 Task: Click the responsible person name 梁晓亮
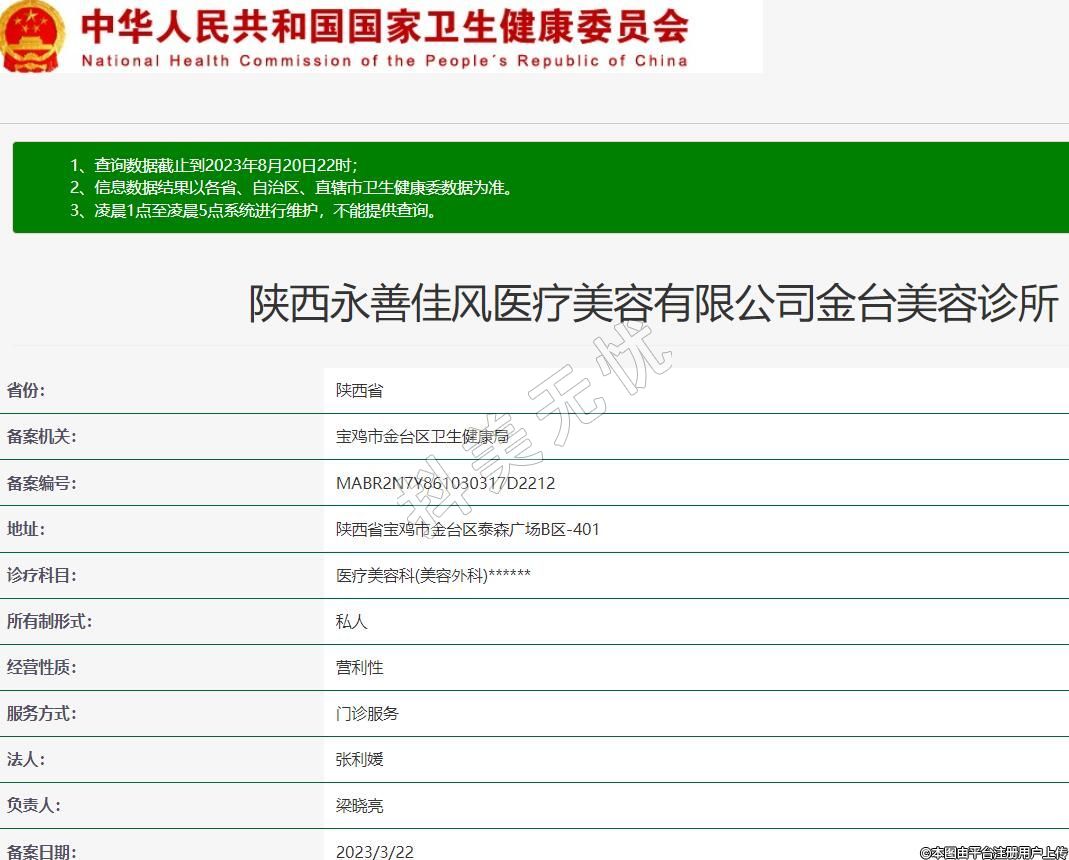pyautogui.click(x=359, y=805)
